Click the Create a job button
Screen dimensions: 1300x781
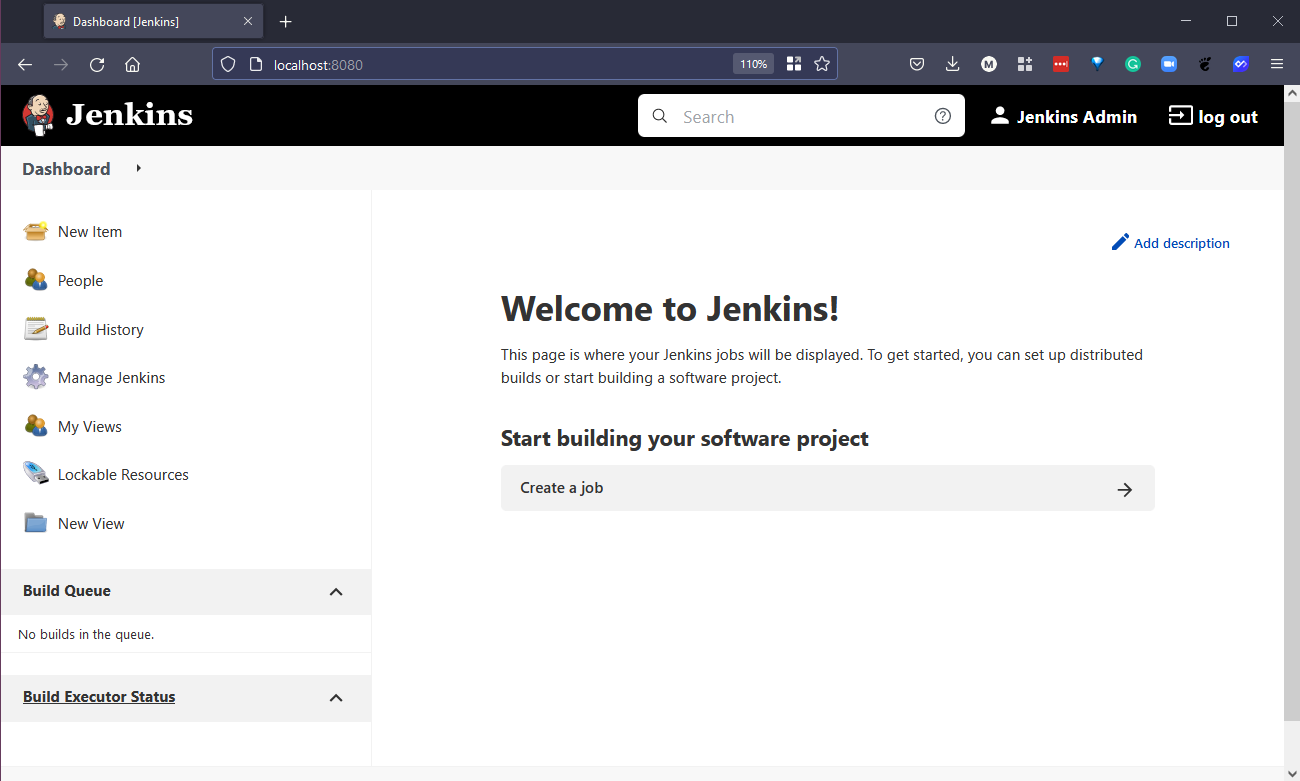click(x=827, y=488)
